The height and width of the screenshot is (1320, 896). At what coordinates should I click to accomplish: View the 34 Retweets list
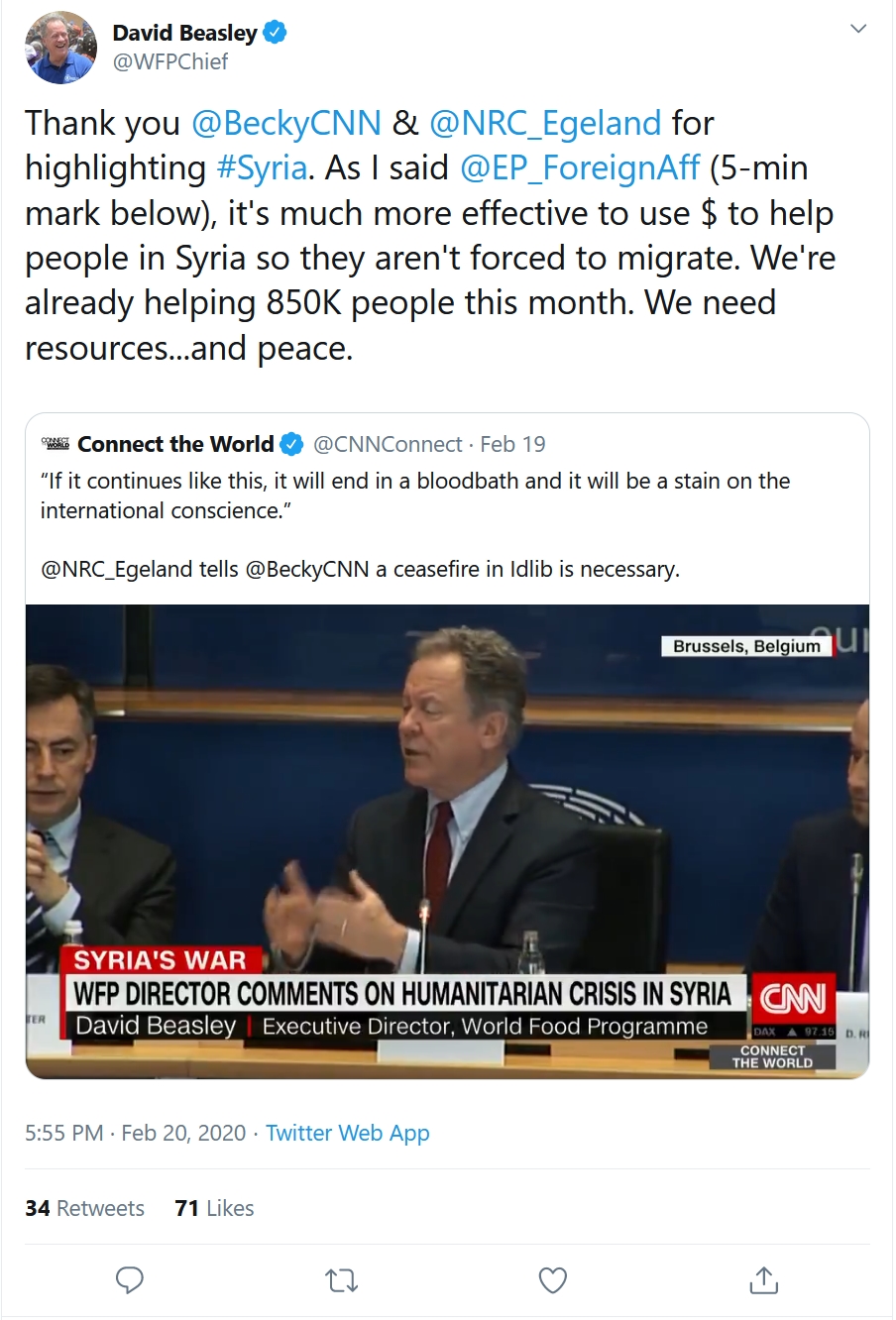[x=84, y=1208]
